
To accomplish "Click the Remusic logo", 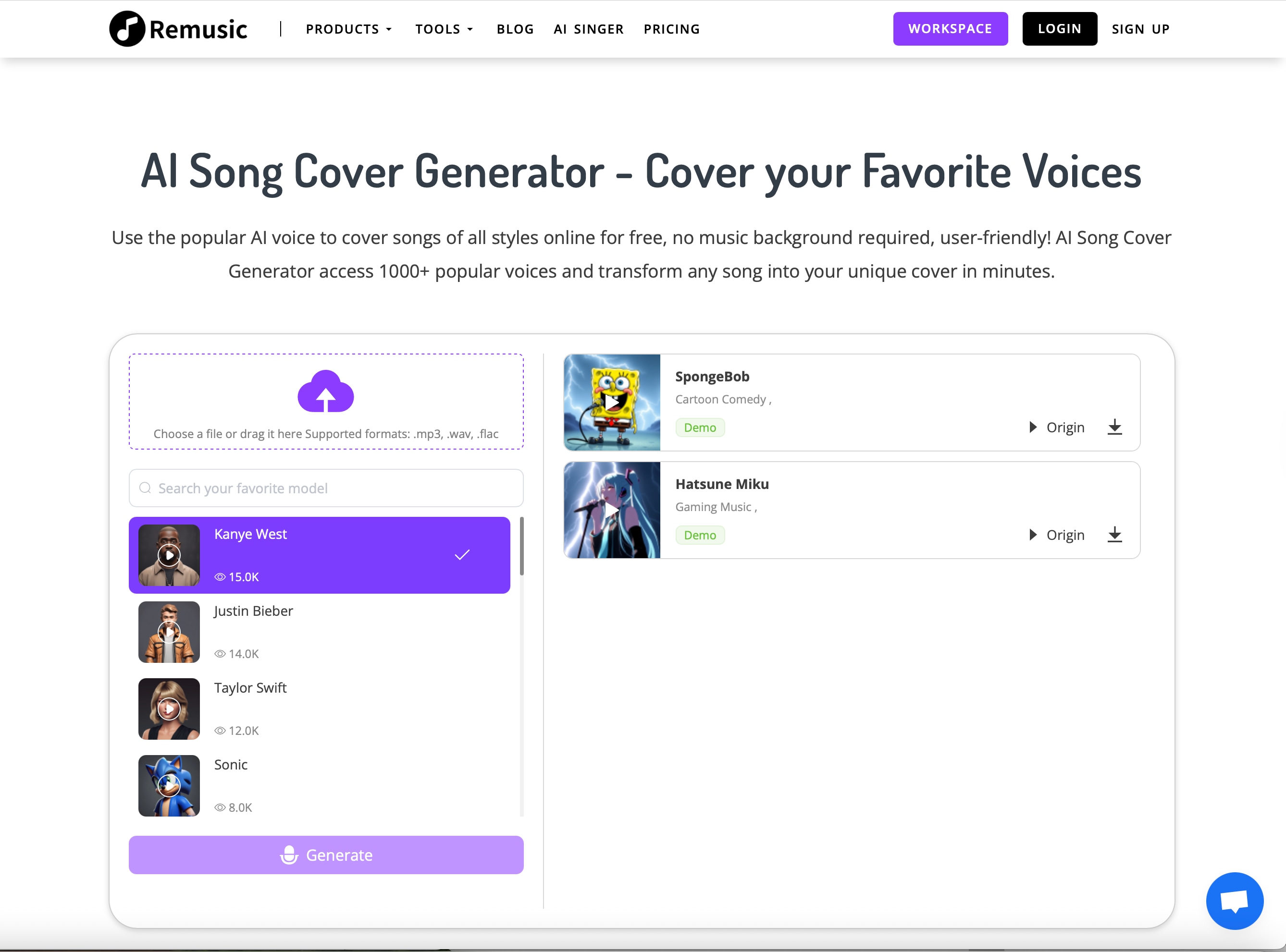I will pos(178,29).
